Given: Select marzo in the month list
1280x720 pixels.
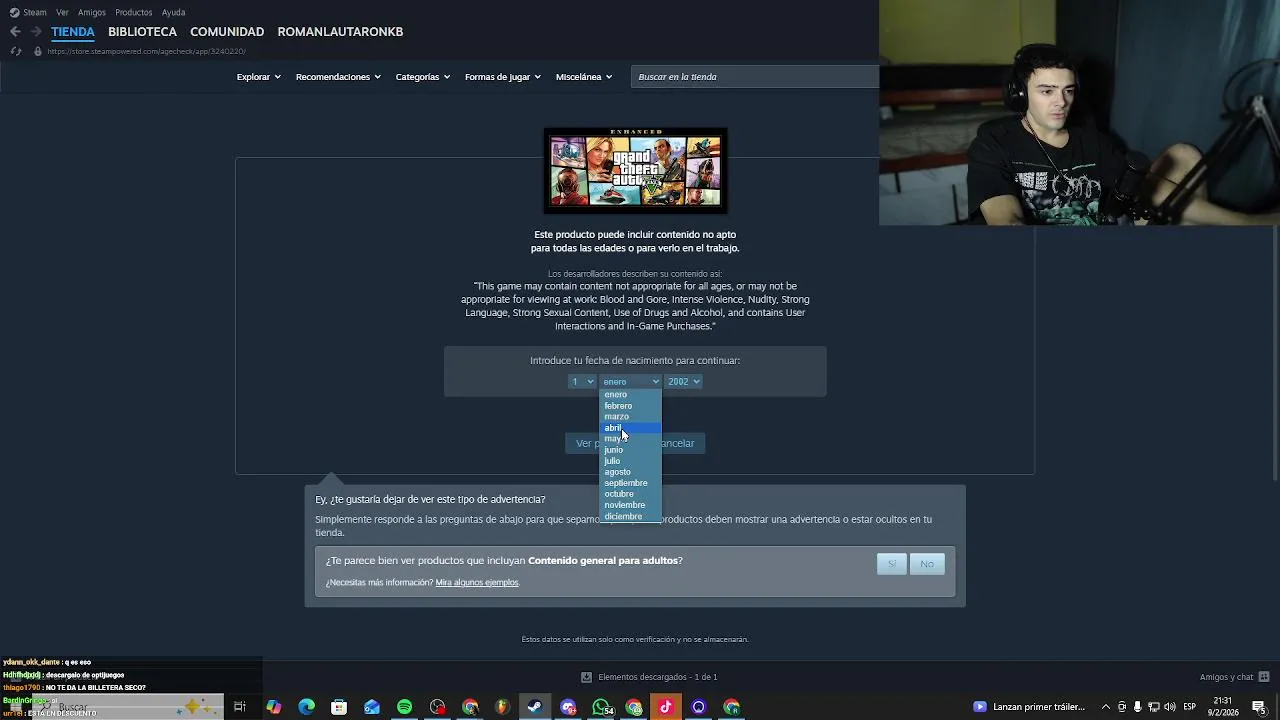Looking at the screenshot, I should (x=630, y=417).
